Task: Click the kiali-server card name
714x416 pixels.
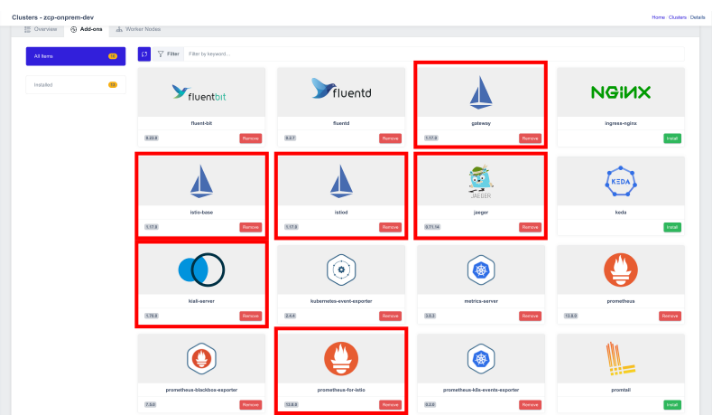Action: pyautogui.click(x=201, y=301)
